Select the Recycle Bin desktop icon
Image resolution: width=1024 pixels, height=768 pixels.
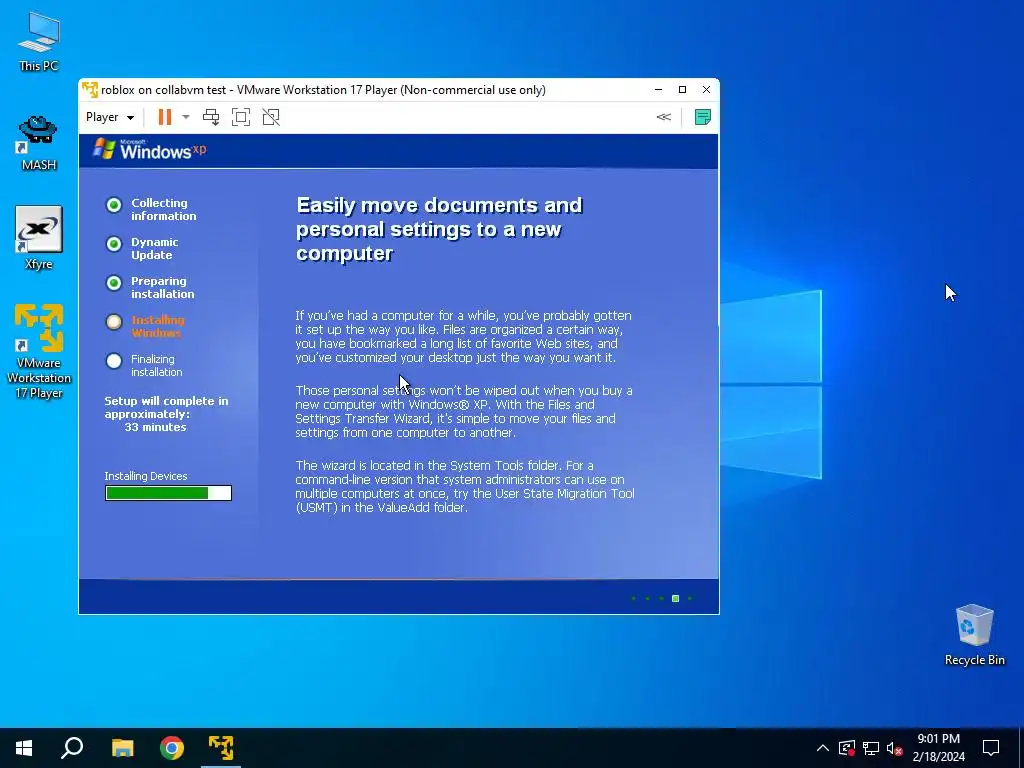[974, 635]
